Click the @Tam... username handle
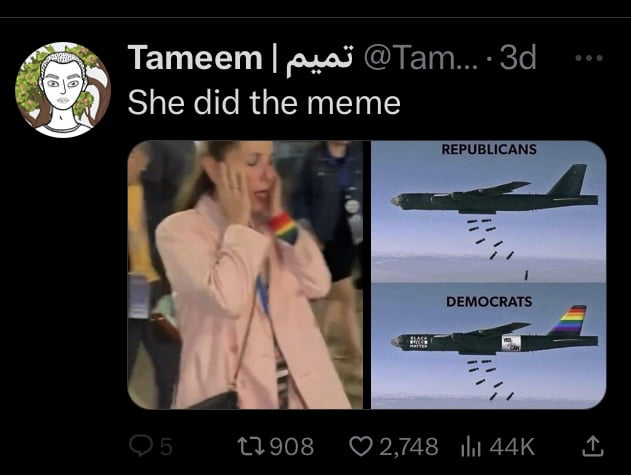Viewport: 631px width, 475px height. pyautogui.click(x=421, y=58)
